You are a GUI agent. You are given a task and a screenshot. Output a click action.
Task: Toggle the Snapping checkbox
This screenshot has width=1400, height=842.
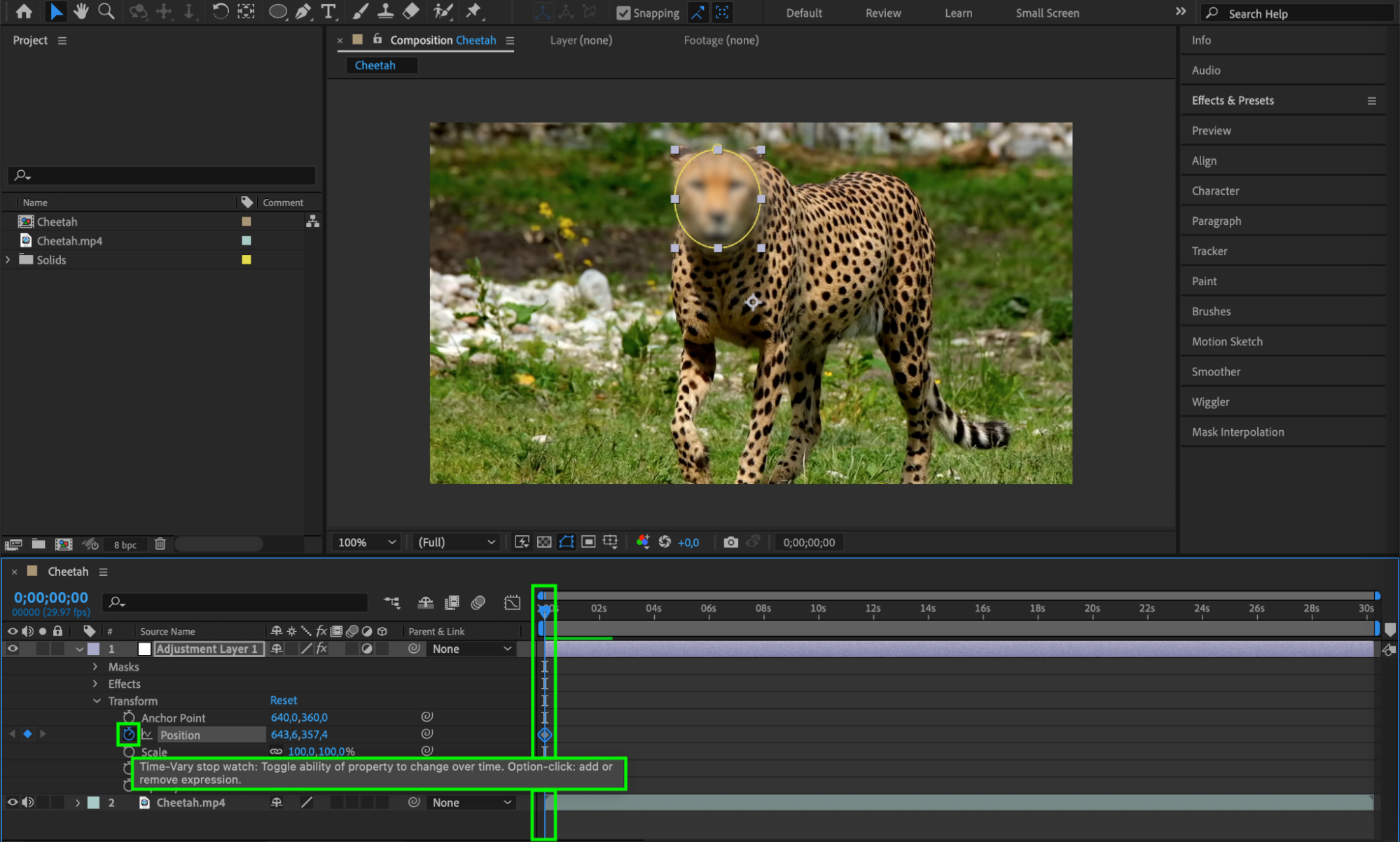point(623,13)
